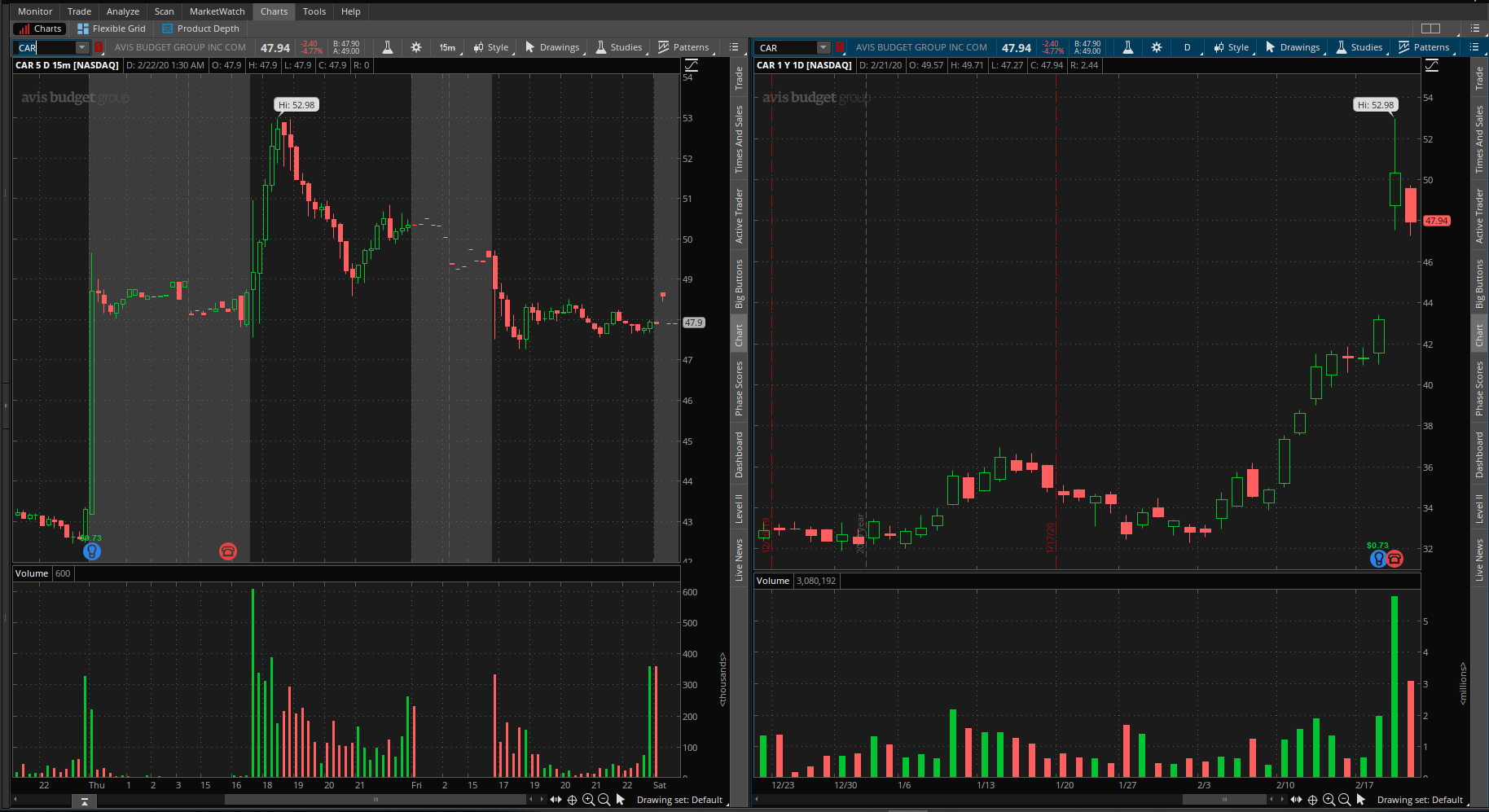Toggle left sidebar Big Buttons panel
This screenshot has height=812, width=1489.
(x=739, y=283)
